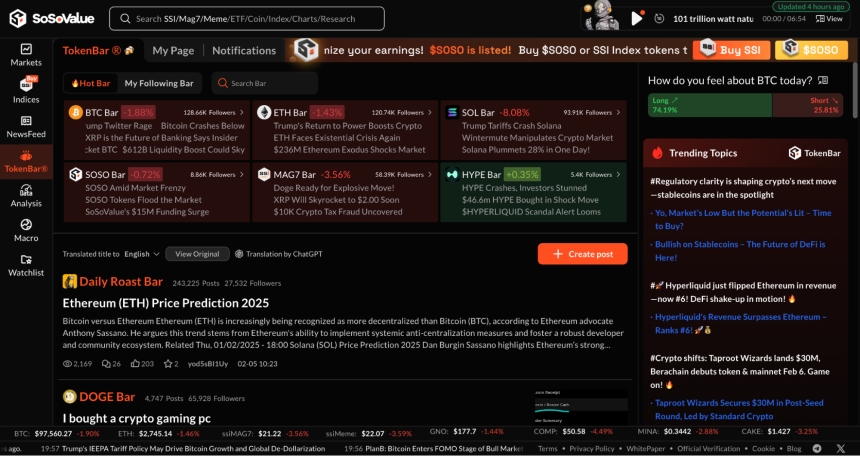Open 'Hyperliquid's Revenue Surpasses Ethereum' link
860x456 pixels.
[x=739, y=324]
